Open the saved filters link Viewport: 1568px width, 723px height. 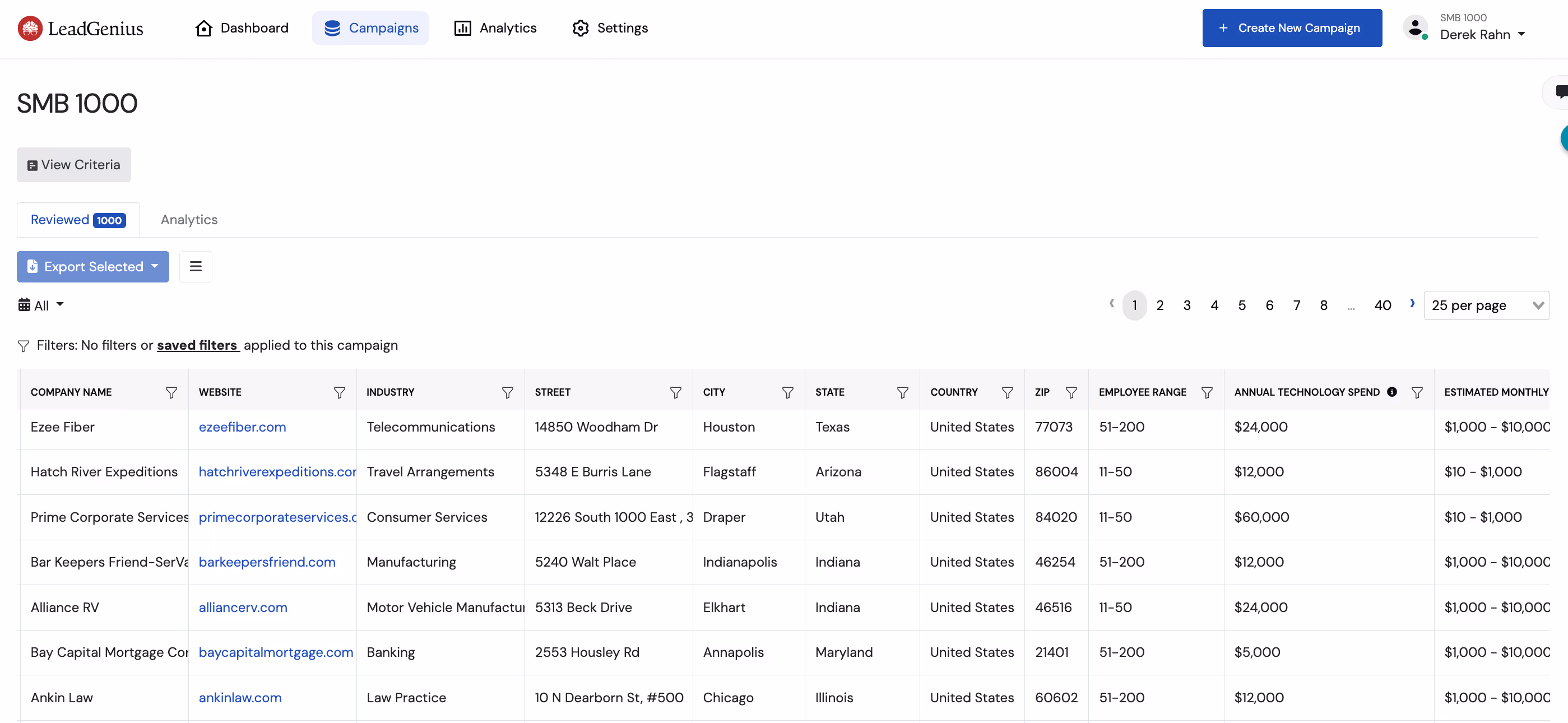[197, 345]
